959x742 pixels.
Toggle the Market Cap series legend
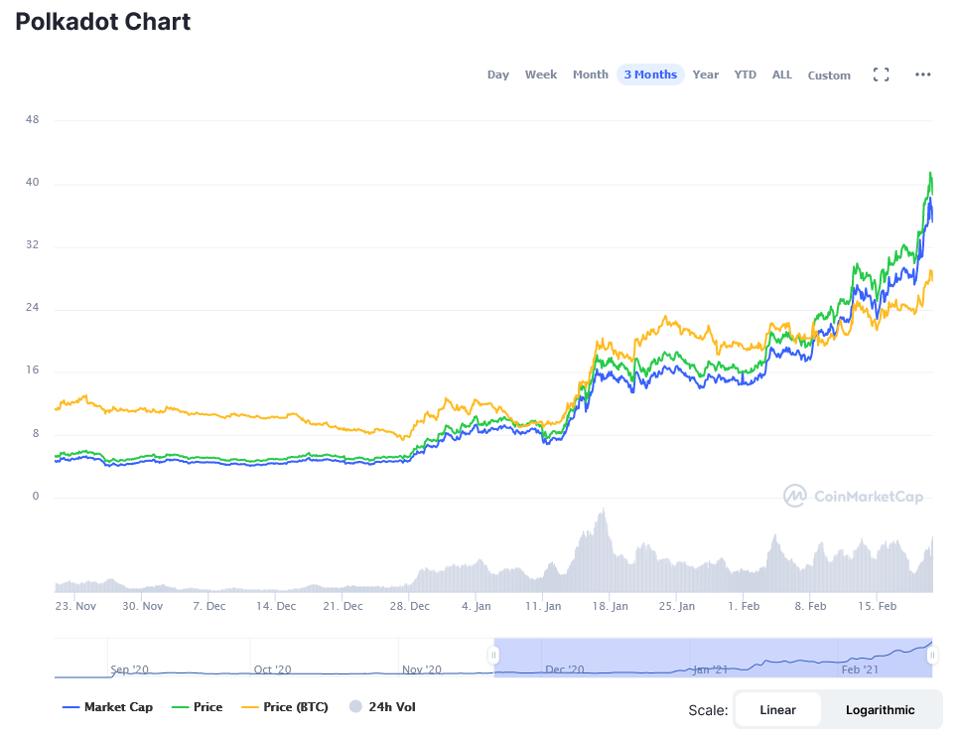pos(108,707)
